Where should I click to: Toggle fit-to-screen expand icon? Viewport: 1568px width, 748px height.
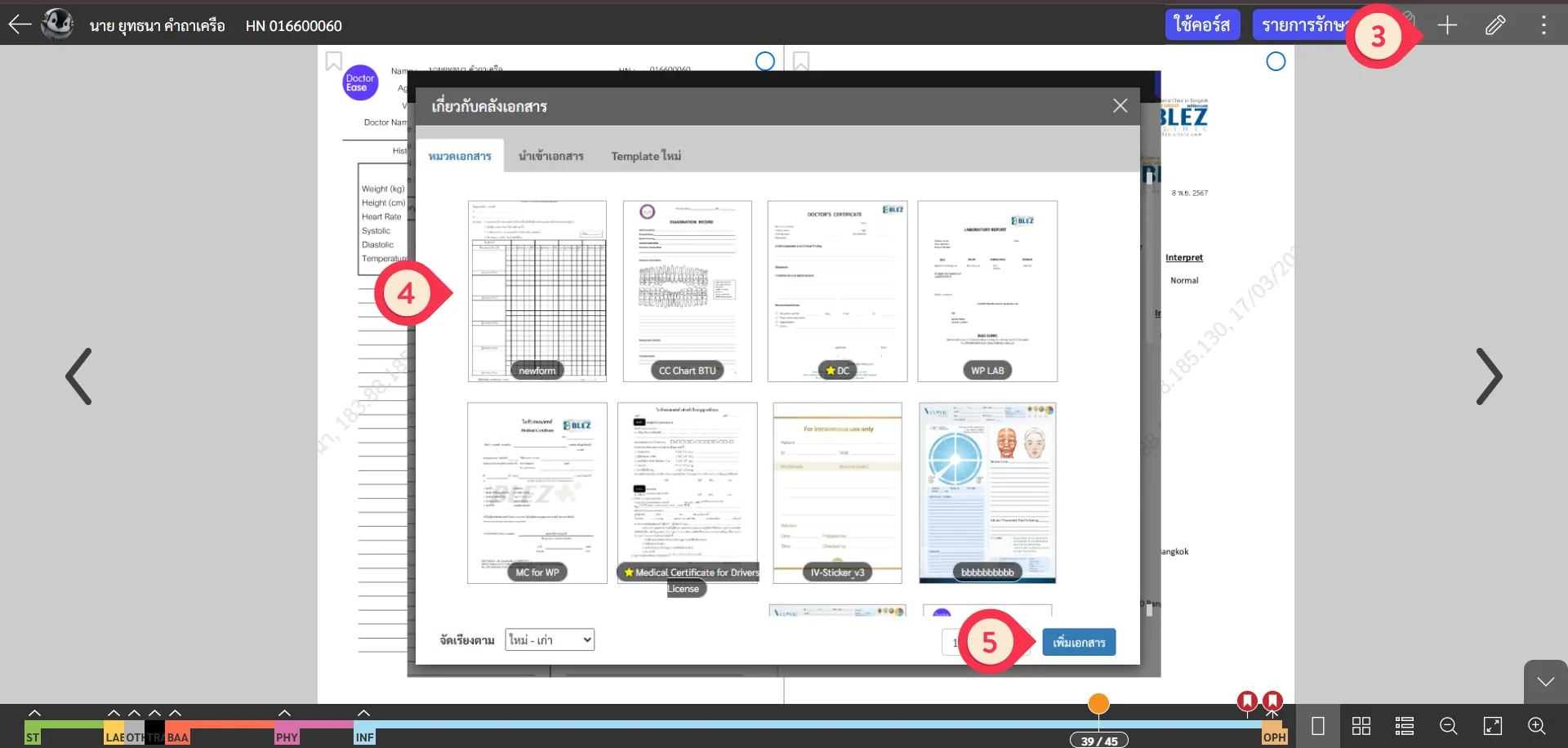(1493, 726)
